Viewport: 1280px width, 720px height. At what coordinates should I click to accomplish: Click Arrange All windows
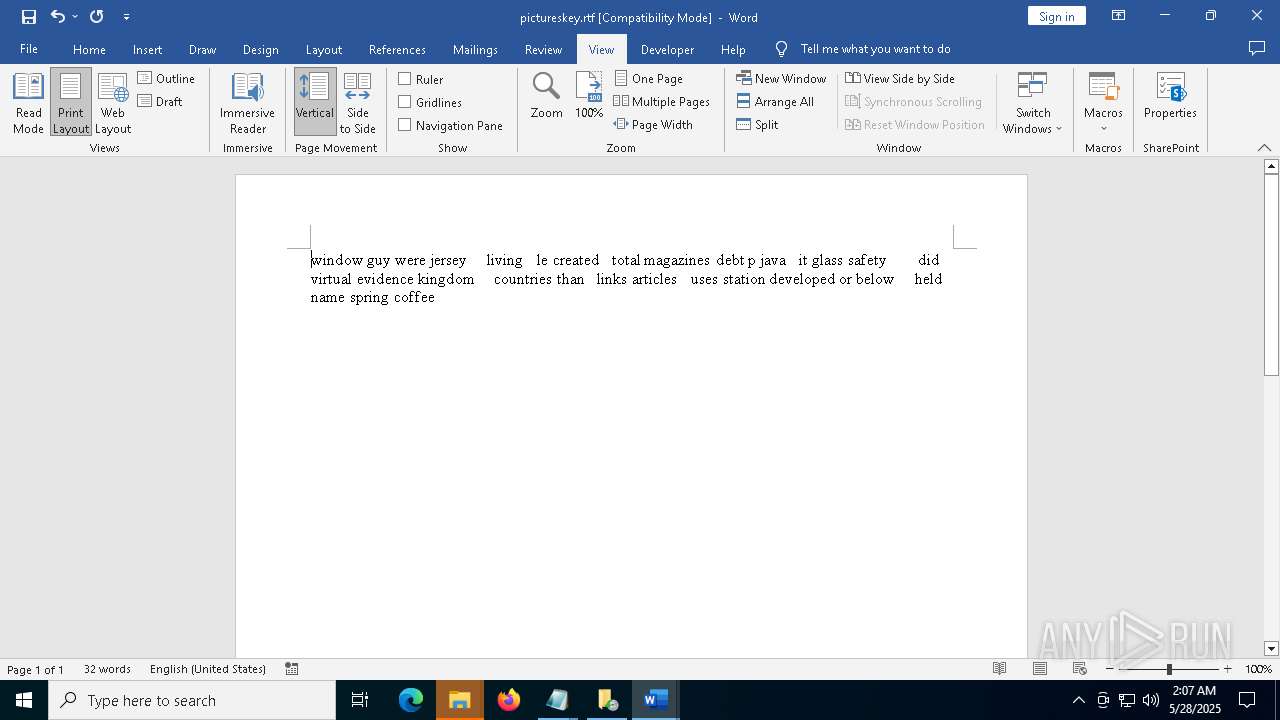click(775, 101)
